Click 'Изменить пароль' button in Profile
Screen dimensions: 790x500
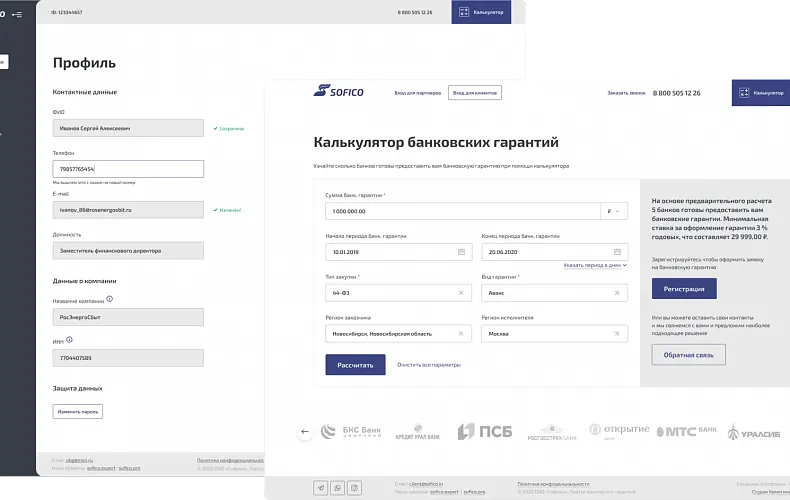(78, 411)
